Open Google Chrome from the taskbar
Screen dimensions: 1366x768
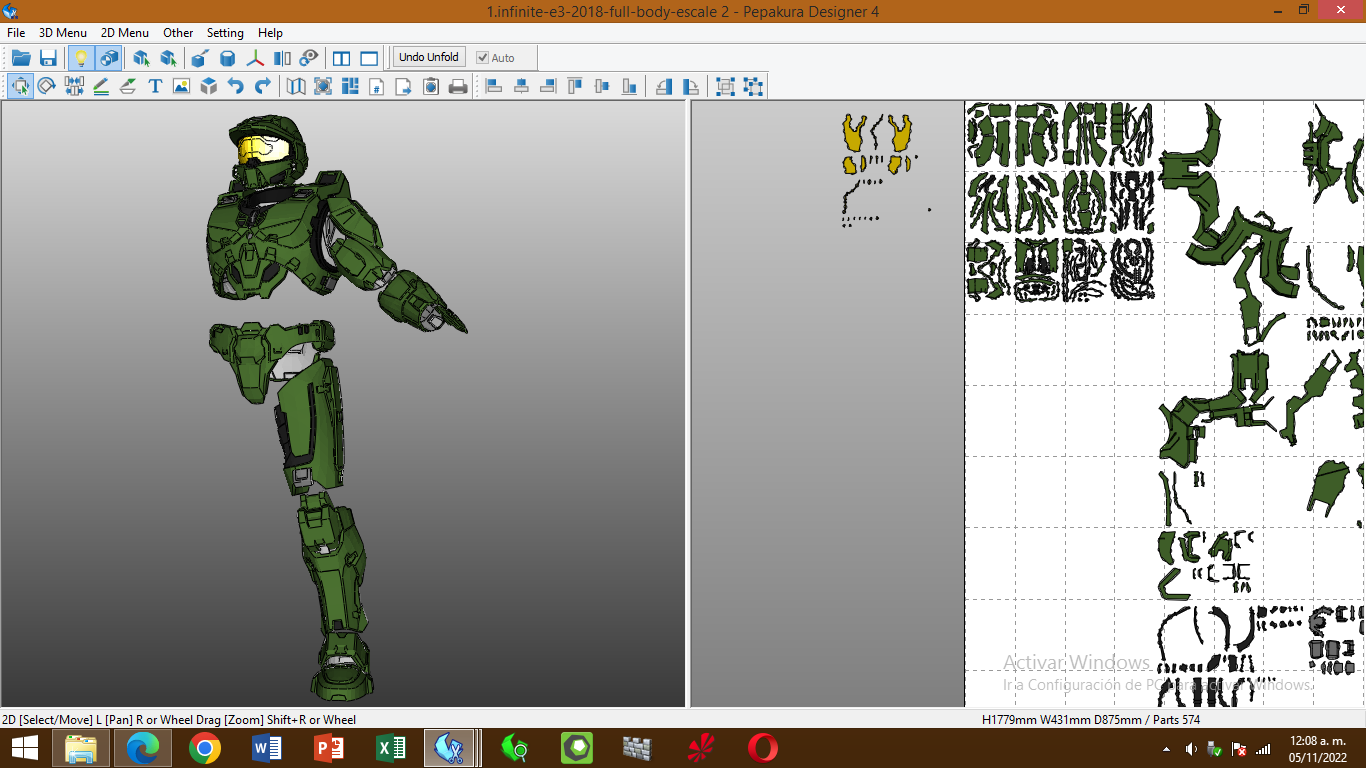coord(205,748)
